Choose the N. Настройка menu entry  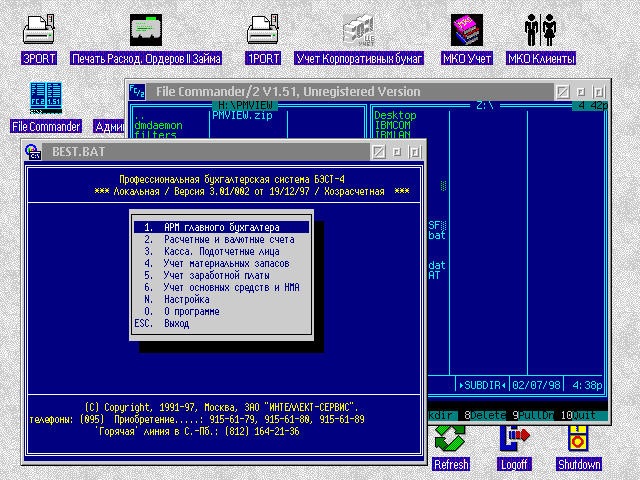point(221,300)
